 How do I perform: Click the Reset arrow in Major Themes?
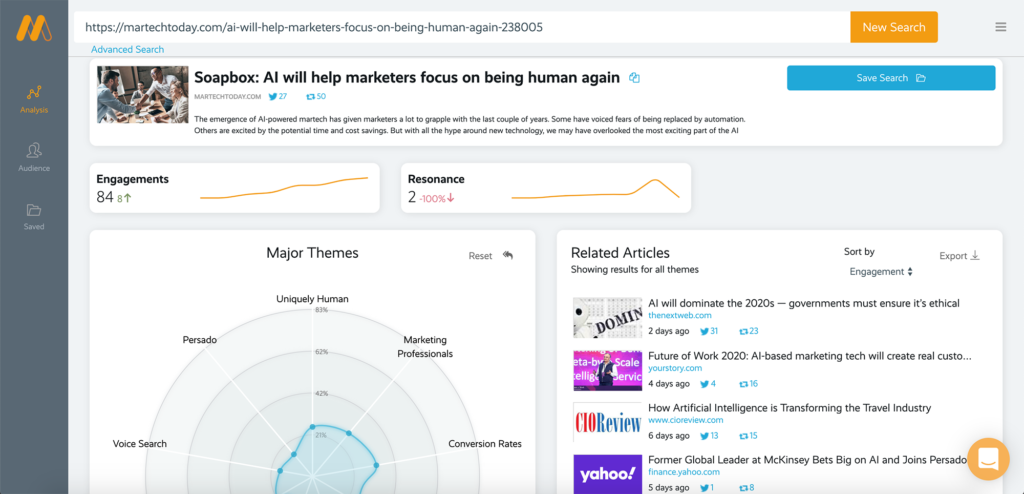tap(507, 255)
